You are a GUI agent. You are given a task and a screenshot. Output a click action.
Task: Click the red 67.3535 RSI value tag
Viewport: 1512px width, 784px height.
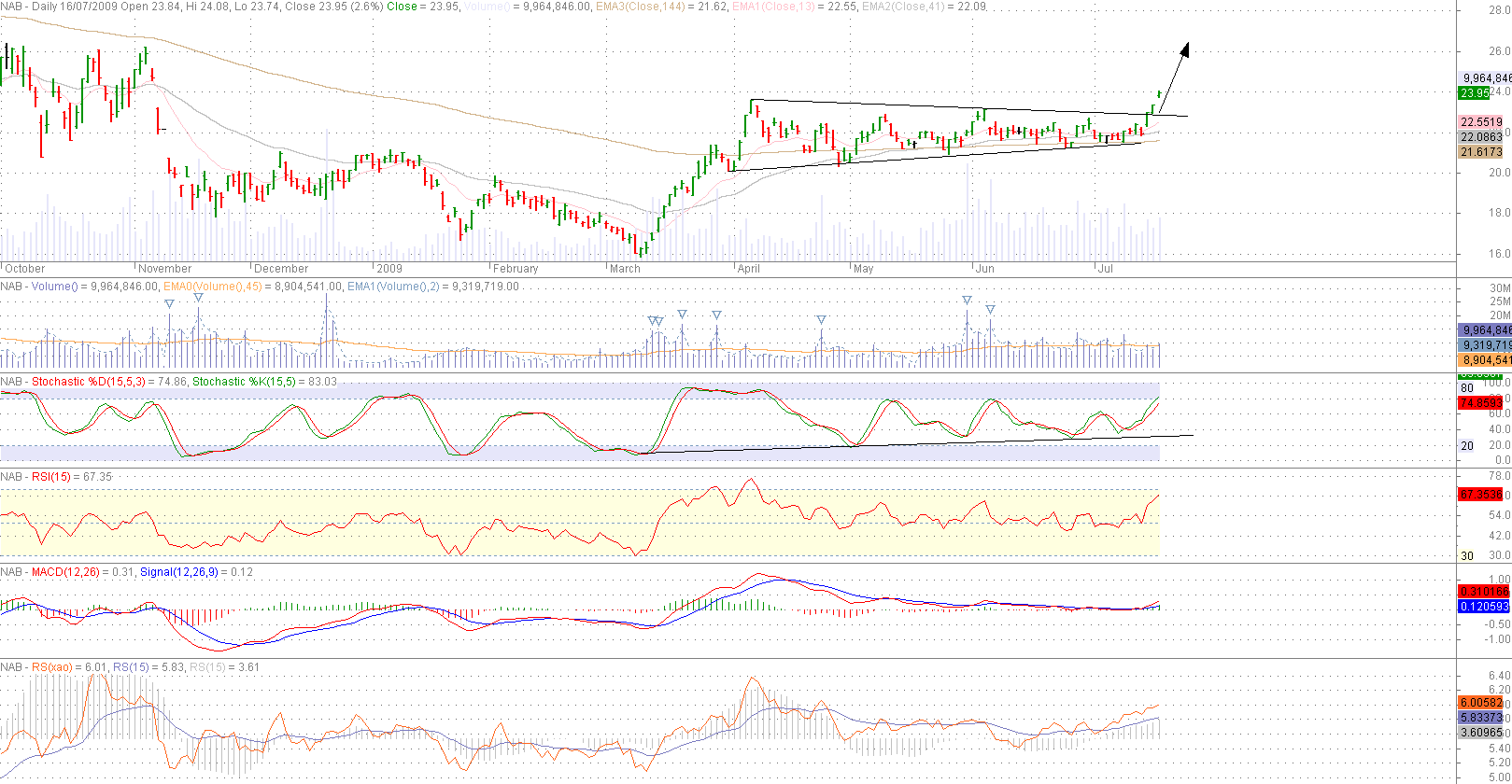[x=1480, y=495]
